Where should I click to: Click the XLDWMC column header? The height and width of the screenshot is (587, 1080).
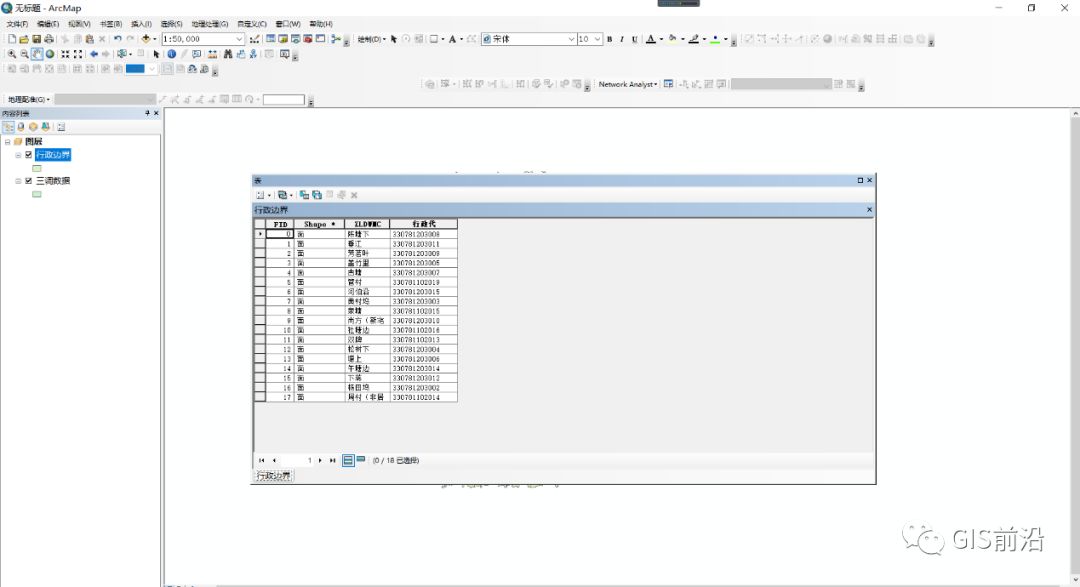click(367, 224)
